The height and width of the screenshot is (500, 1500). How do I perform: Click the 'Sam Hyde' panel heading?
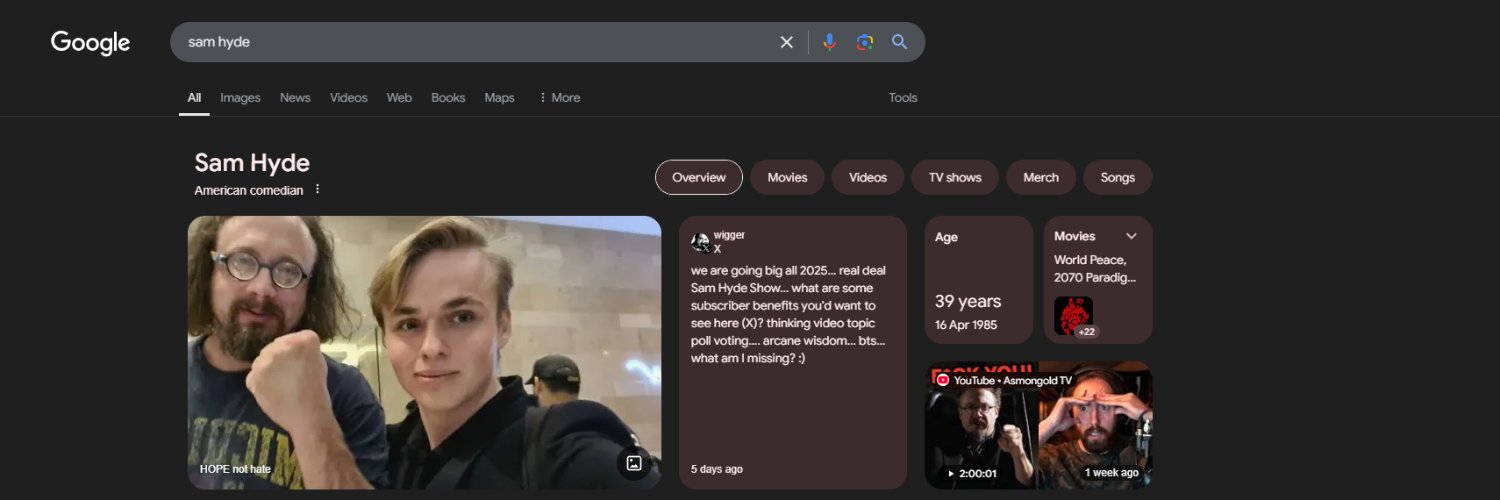pyautogui.click(x=252, y=163)
